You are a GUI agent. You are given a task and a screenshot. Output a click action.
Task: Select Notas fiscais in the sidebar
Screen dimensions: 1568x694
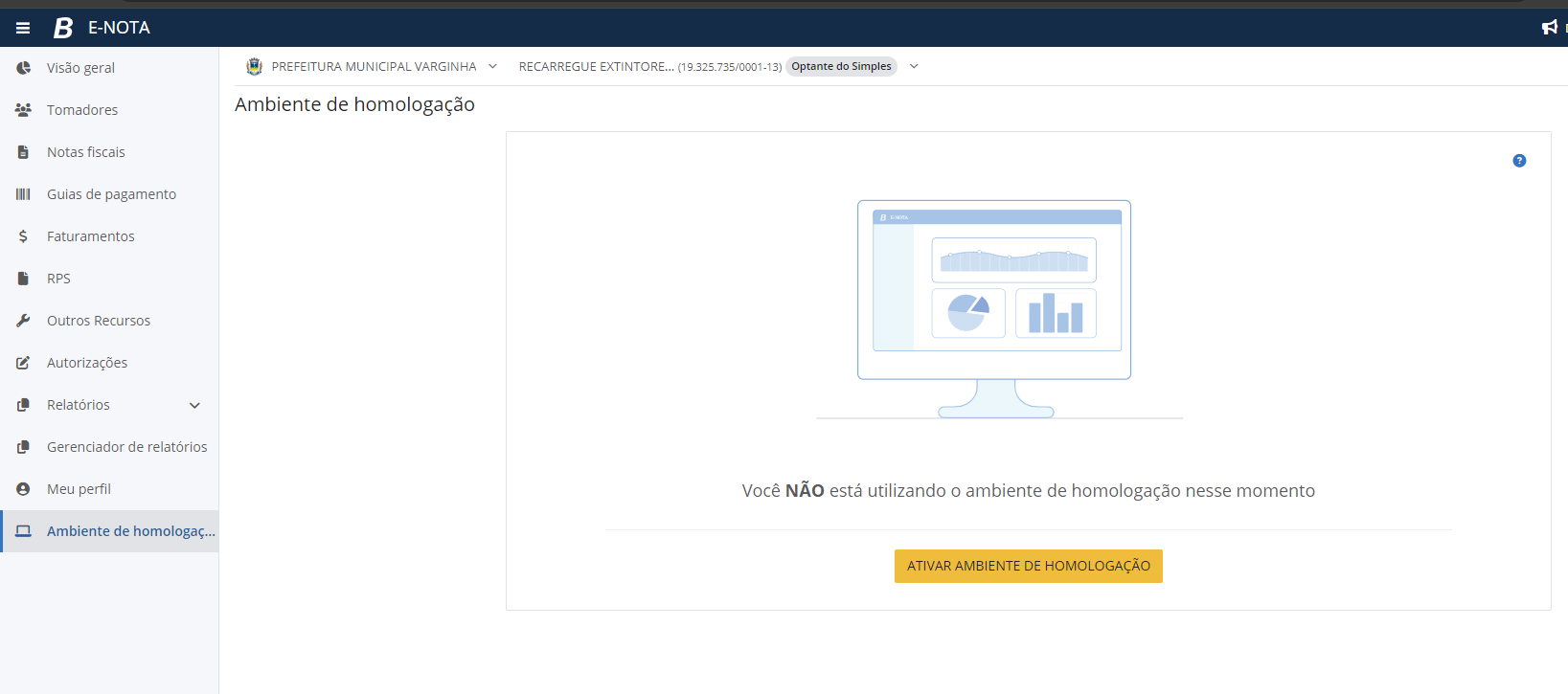point(109,152)
